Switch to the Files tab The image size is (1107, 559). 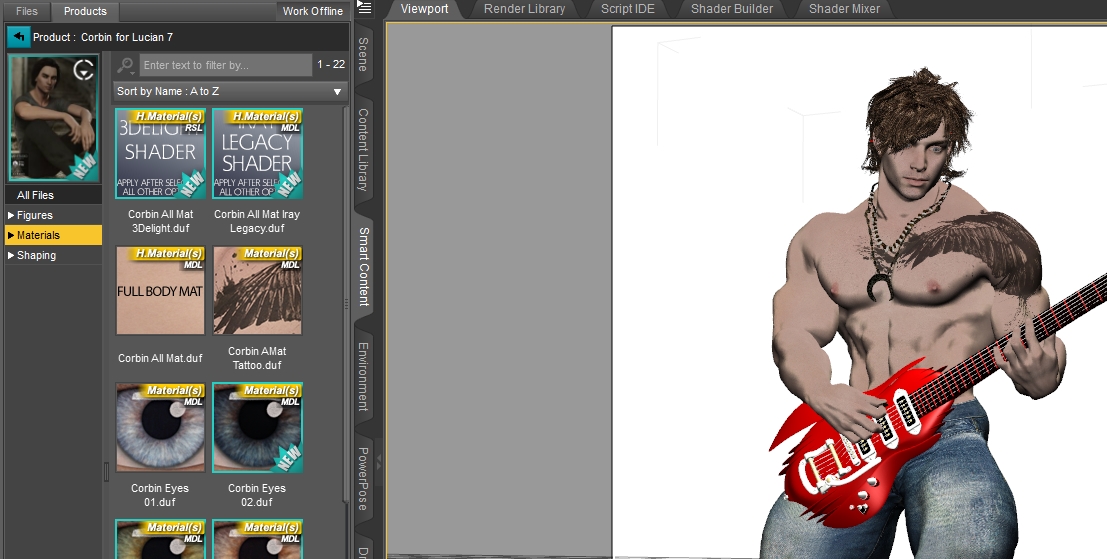point(27,11)
